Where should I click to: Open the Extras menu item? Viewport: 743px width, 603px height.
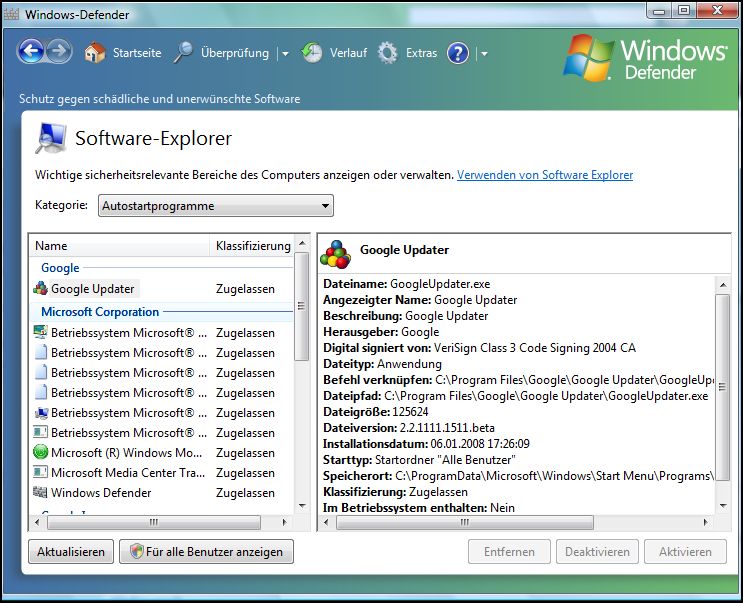click(421, 53)
